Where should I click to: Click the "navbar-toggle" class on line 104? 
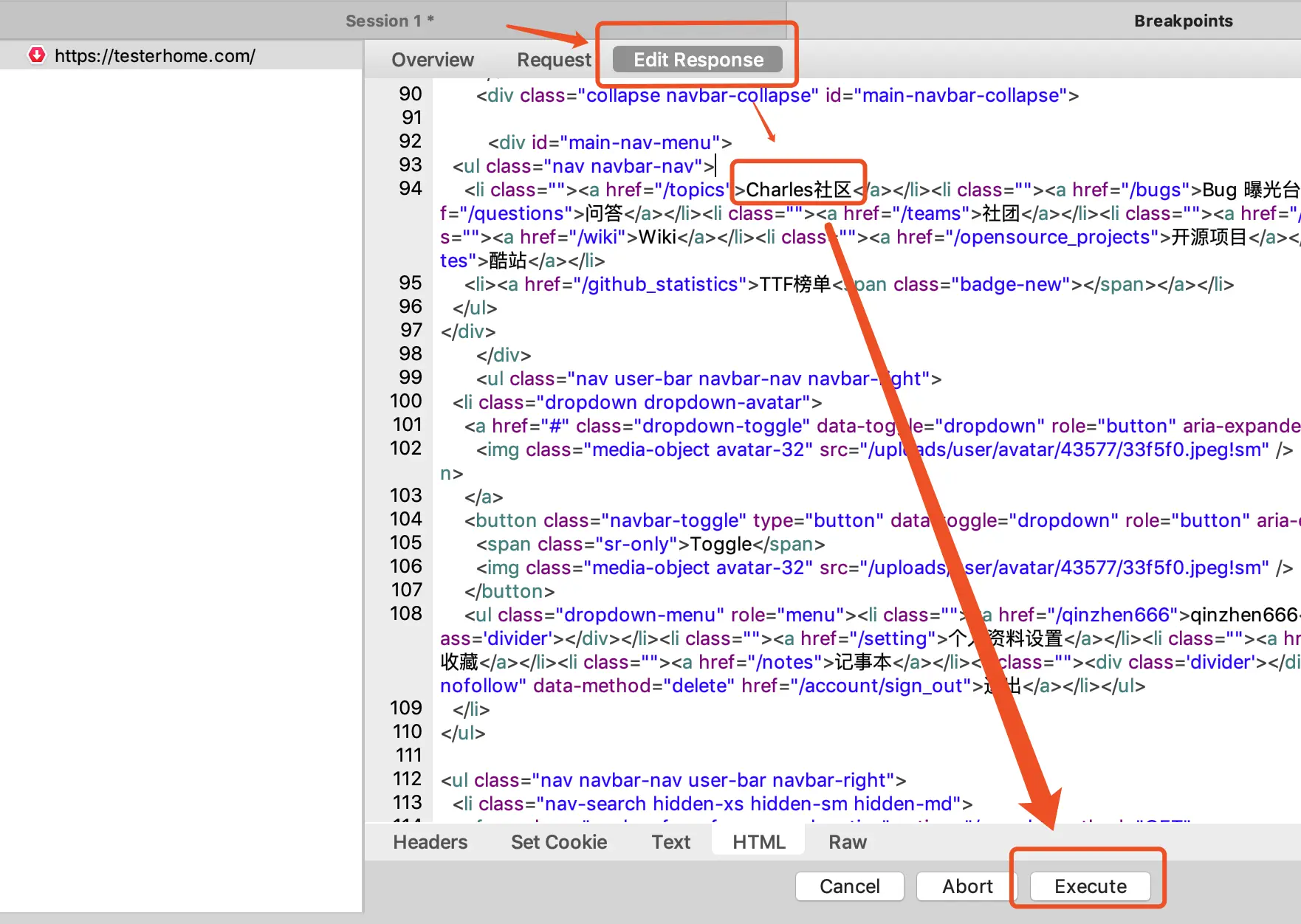(673, 520)
